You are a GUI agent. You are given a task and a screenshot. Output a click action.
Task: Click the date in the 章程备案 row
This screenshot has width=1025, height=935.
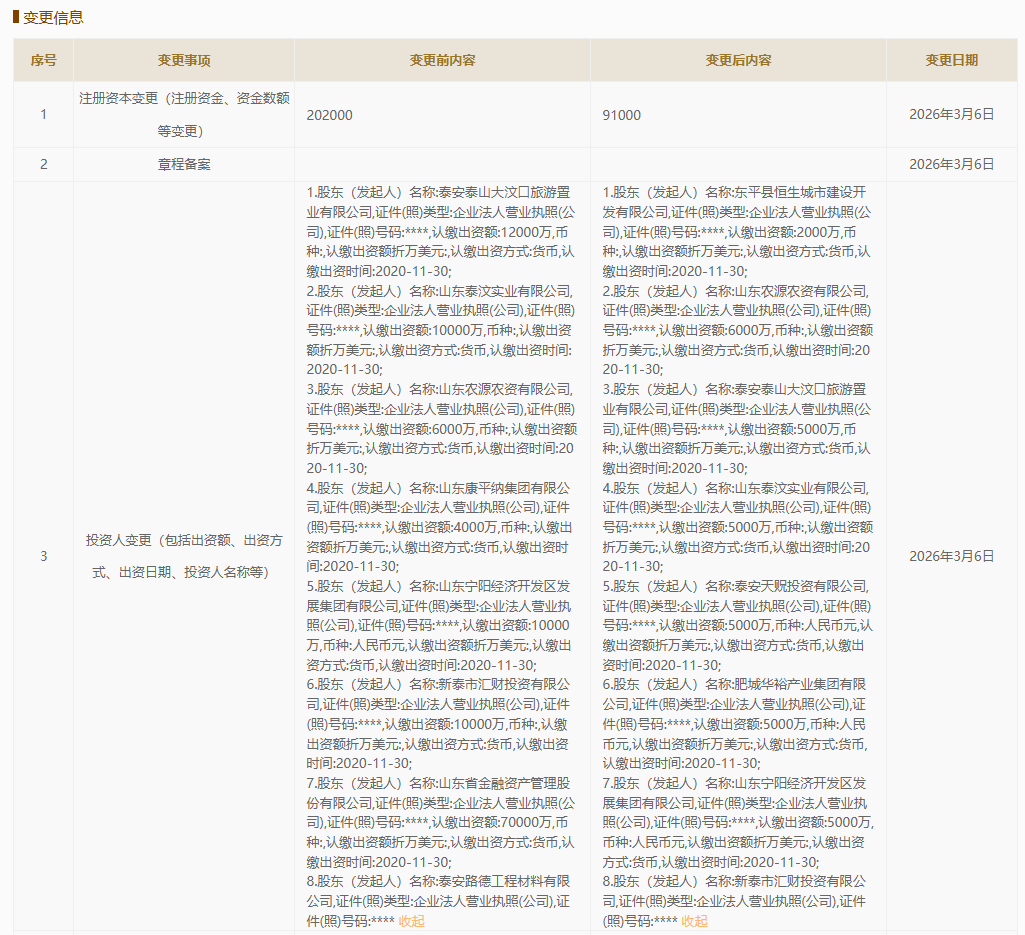click(x=951, y=164)
